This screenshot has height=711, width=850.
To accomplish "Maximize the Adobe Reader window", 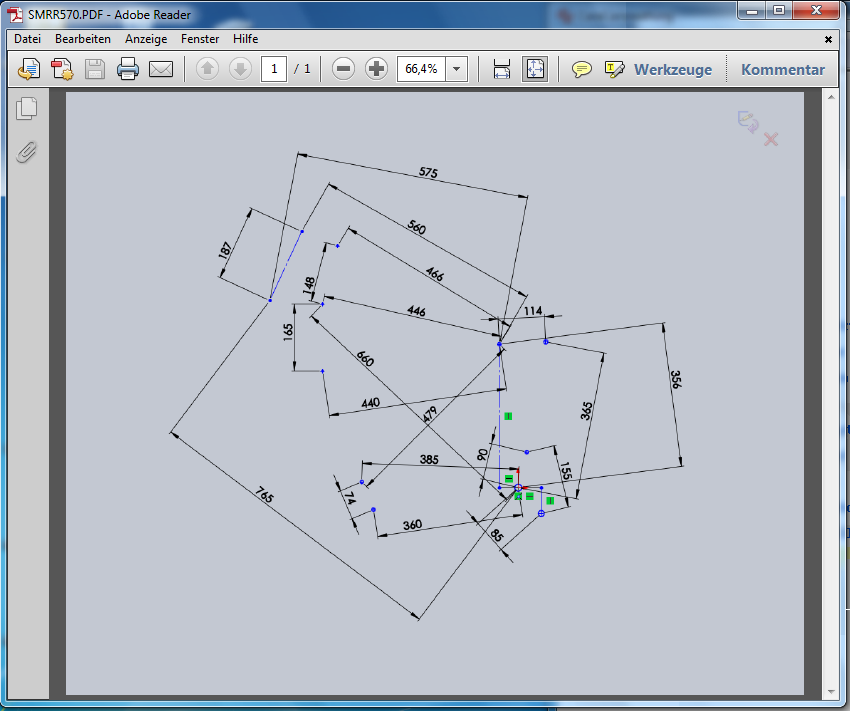I will pyautogui.click(x=779, y=10).
